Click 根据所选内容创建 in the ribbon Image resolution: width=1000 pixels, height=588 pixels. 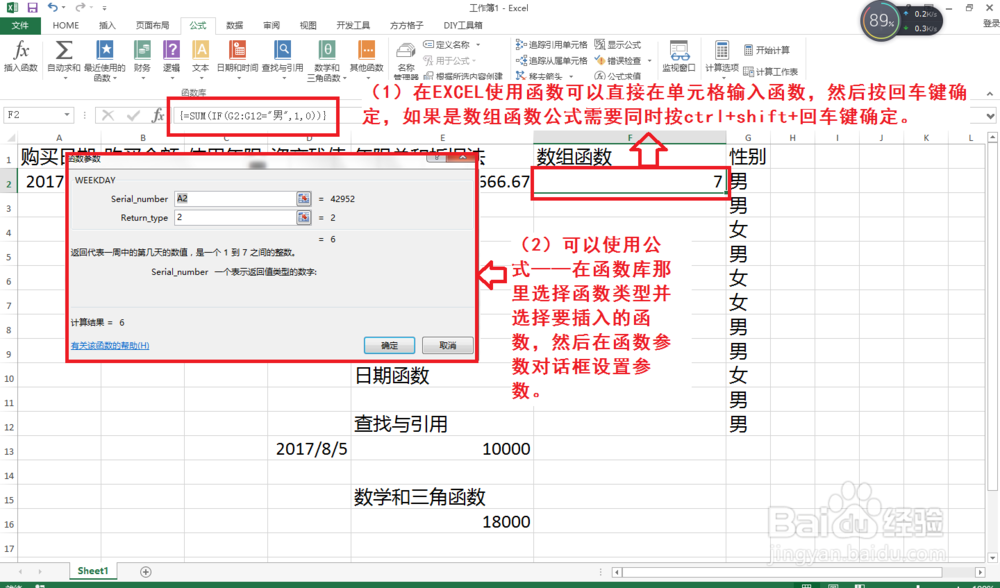coord(464,76)
